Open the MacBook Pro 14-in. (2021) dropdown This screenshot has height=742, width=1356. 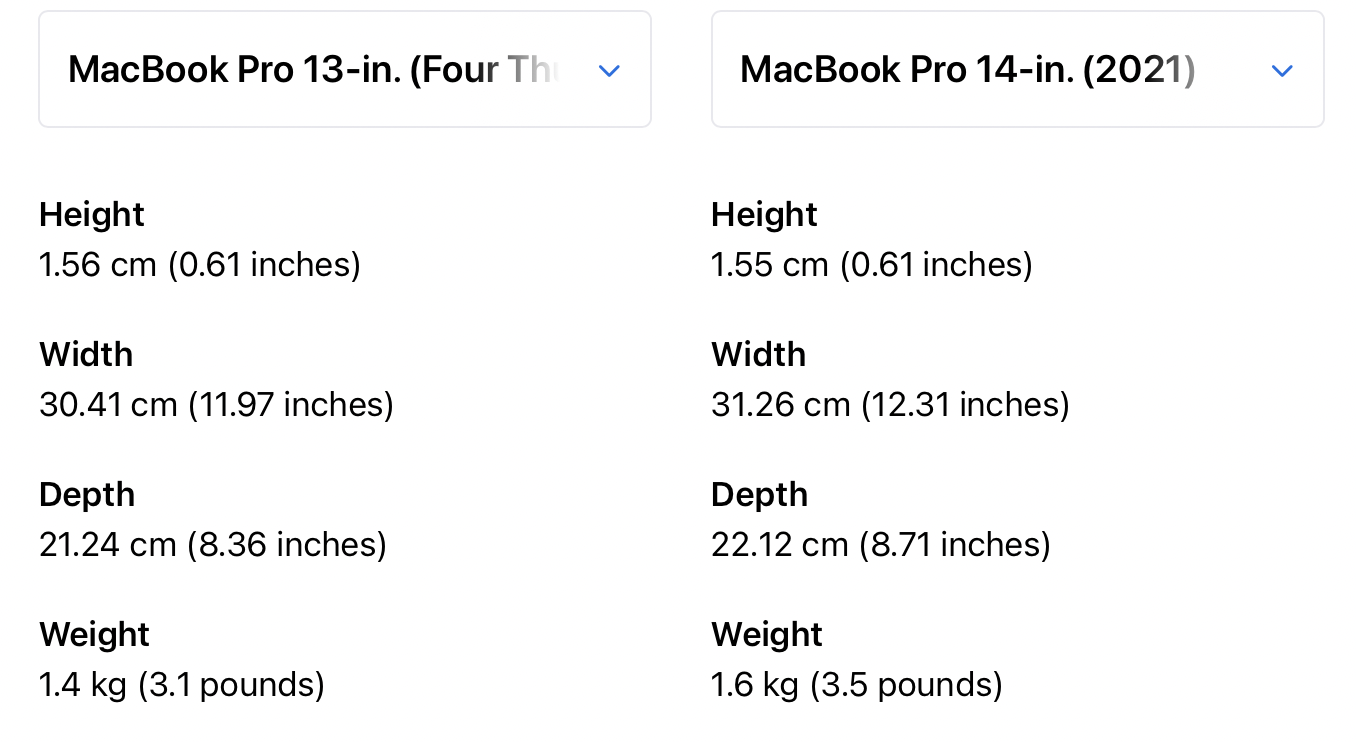tap(1018, 69)
